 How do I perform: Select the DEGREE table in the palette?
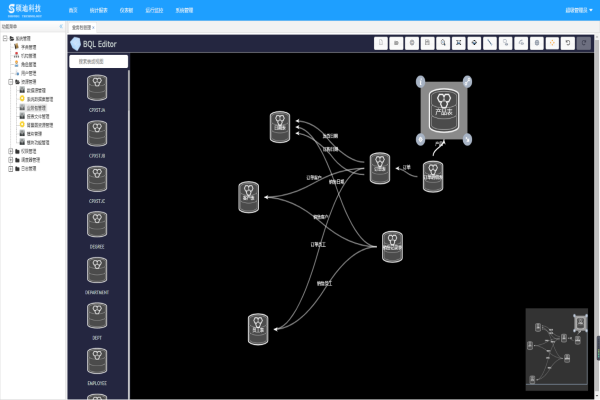97,230
